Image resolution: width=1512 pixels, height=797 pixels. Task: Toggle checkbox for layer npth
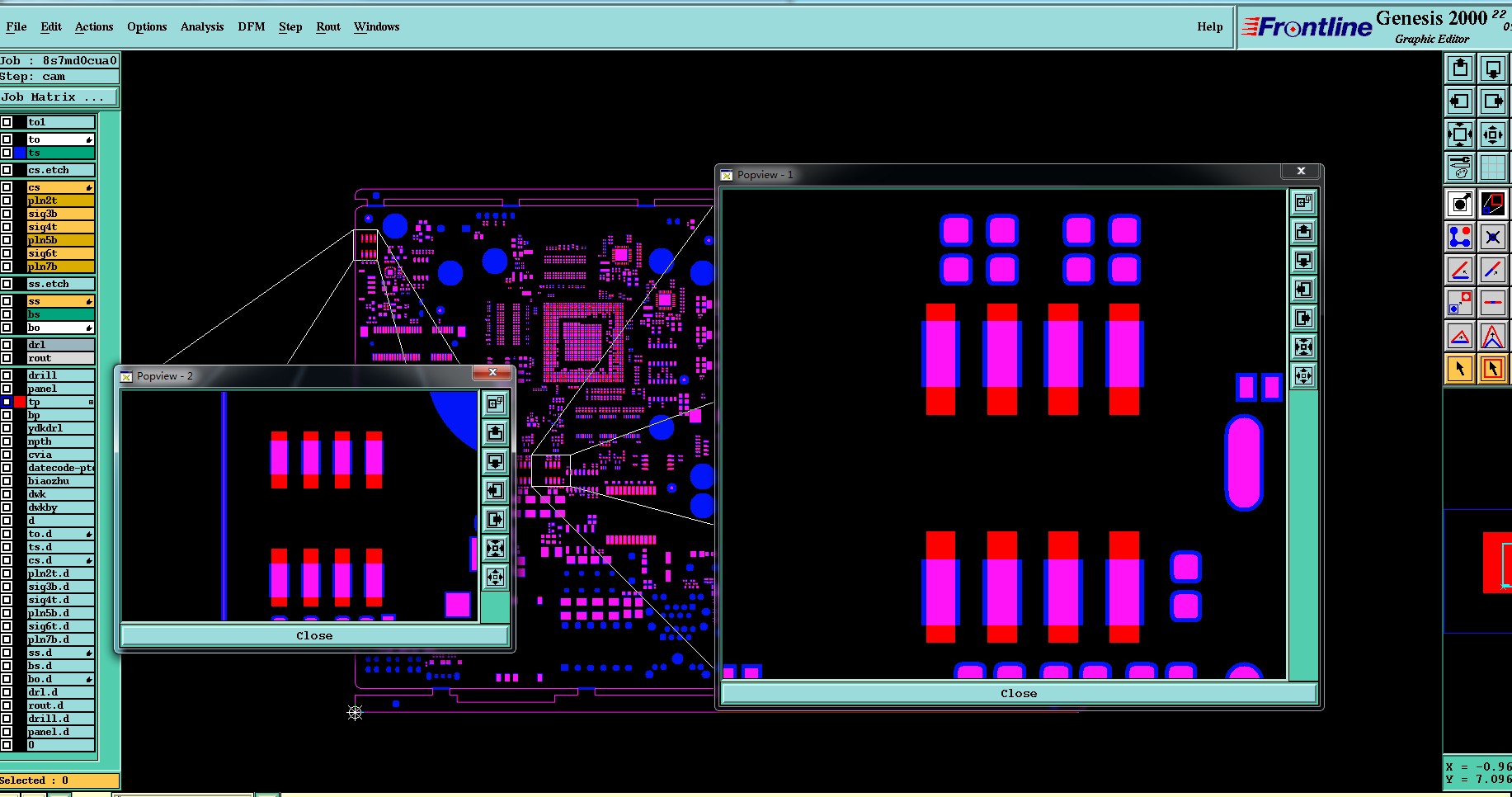[x=7, y=441]
